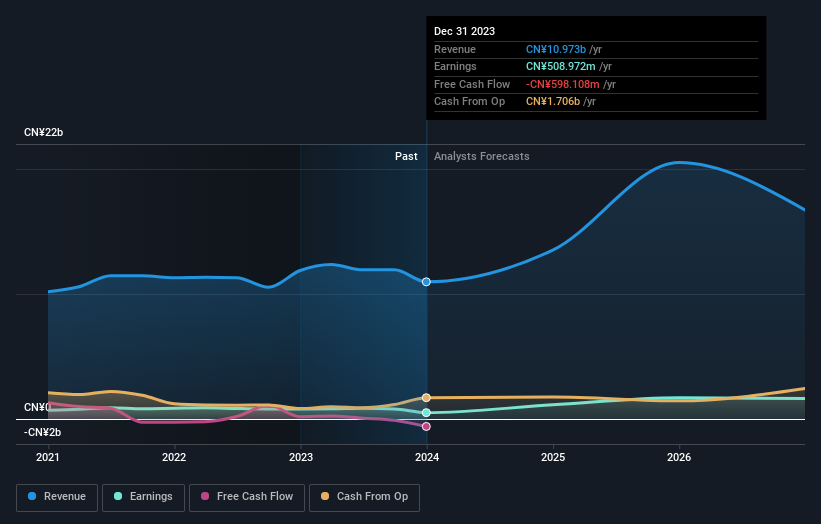Click the Free Cash Flow label in tooltip
The height and width of the screenshot is (524, 821).
click(x=472, y=84)
